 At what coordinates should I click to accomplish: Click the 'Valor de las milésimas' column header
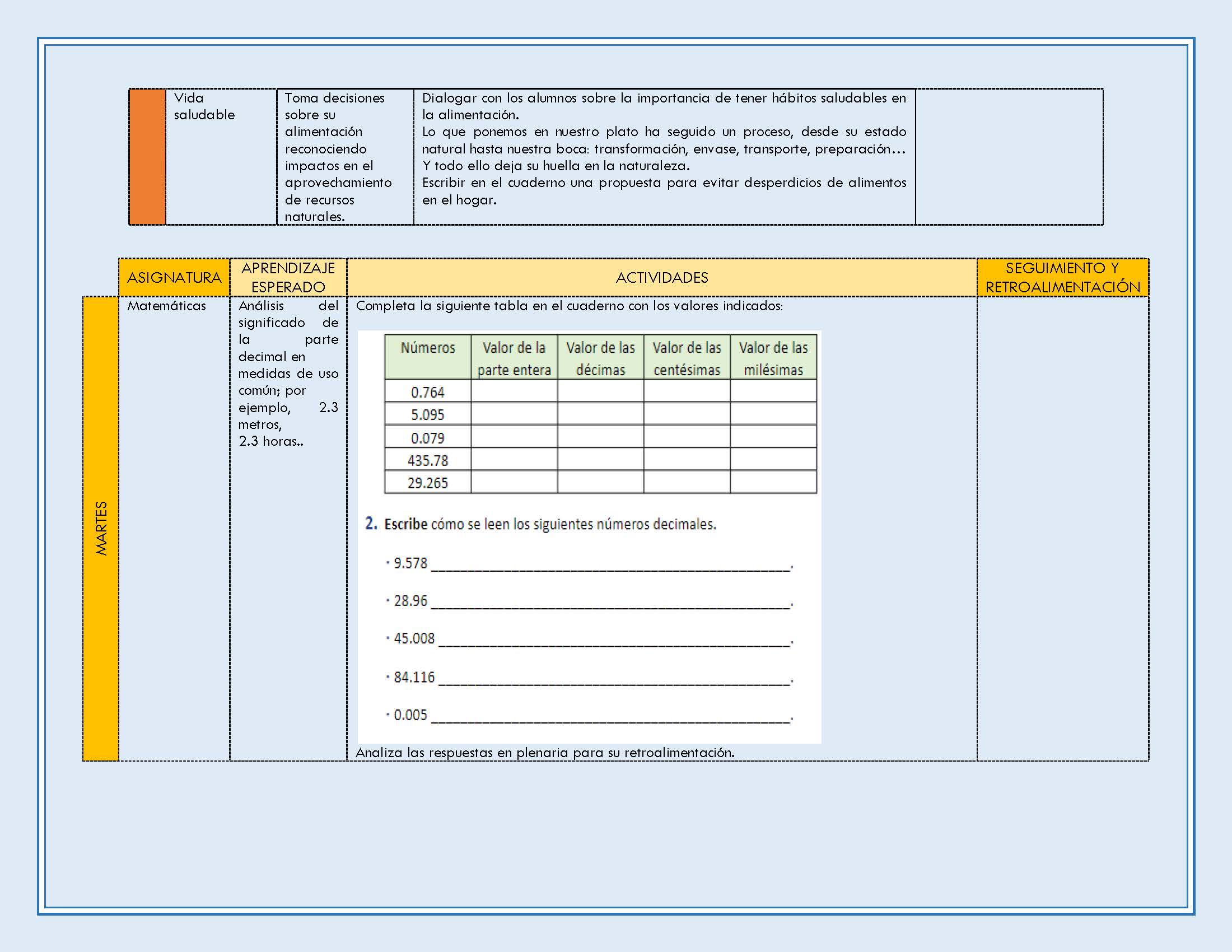pyautogui.click(x=773, y=358)
